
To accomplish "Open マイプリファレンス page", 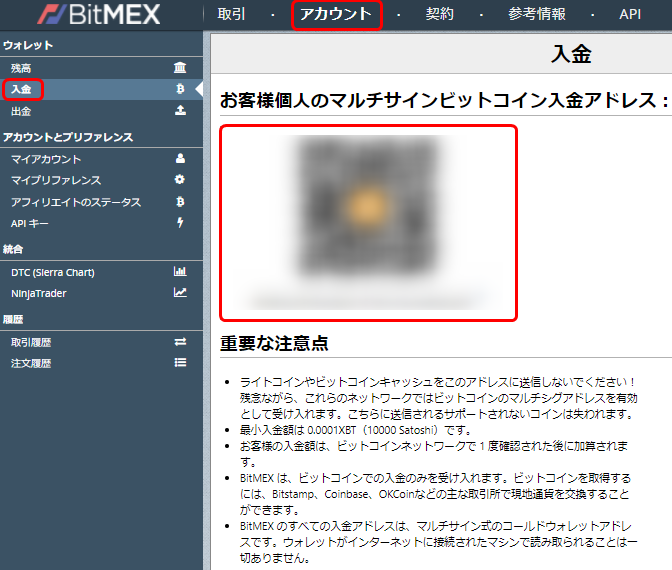I will point(56,180).
